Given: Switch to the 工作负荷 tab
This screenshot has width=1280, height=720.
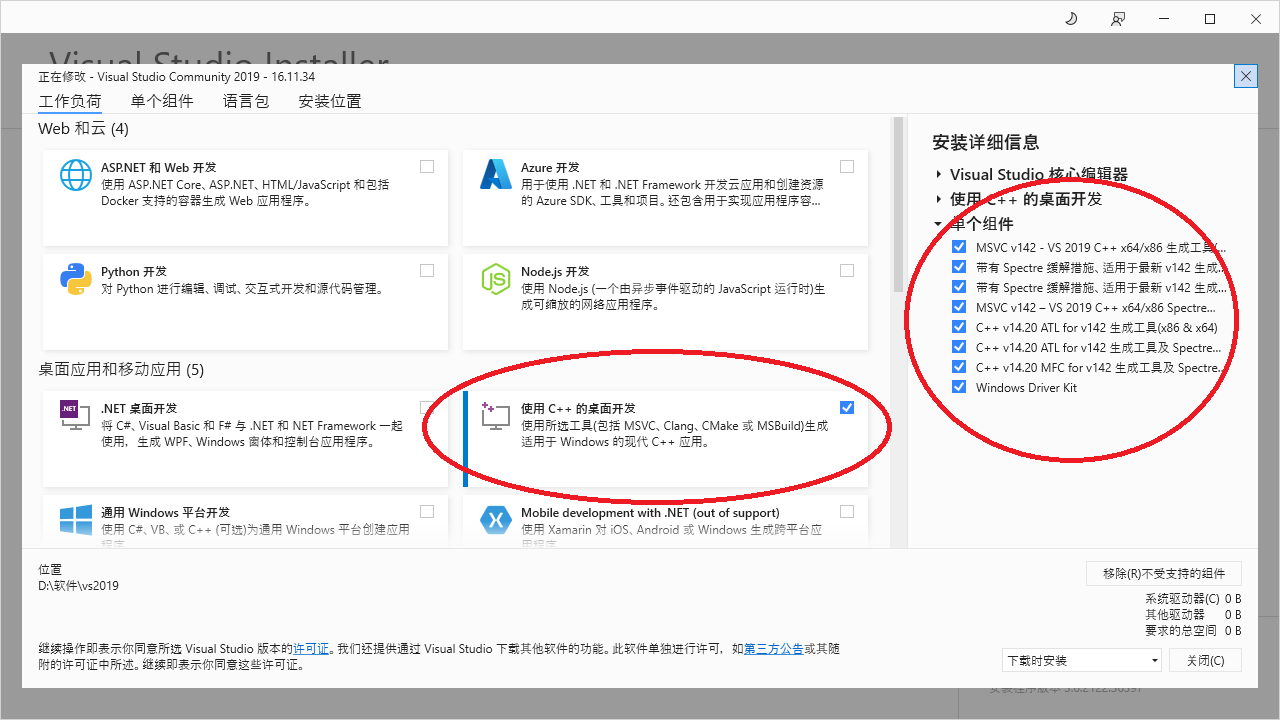Looking at the screenshot, I should [x=70, y=102].
